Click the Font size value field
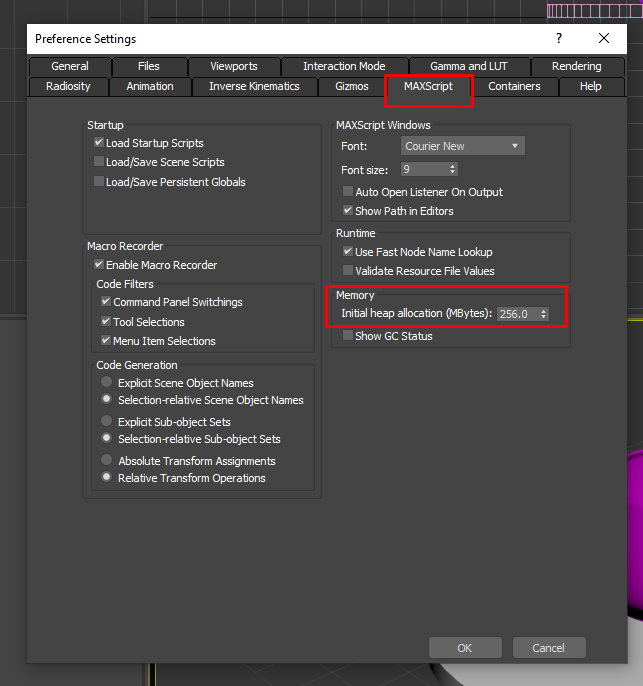 coord(424,169)
